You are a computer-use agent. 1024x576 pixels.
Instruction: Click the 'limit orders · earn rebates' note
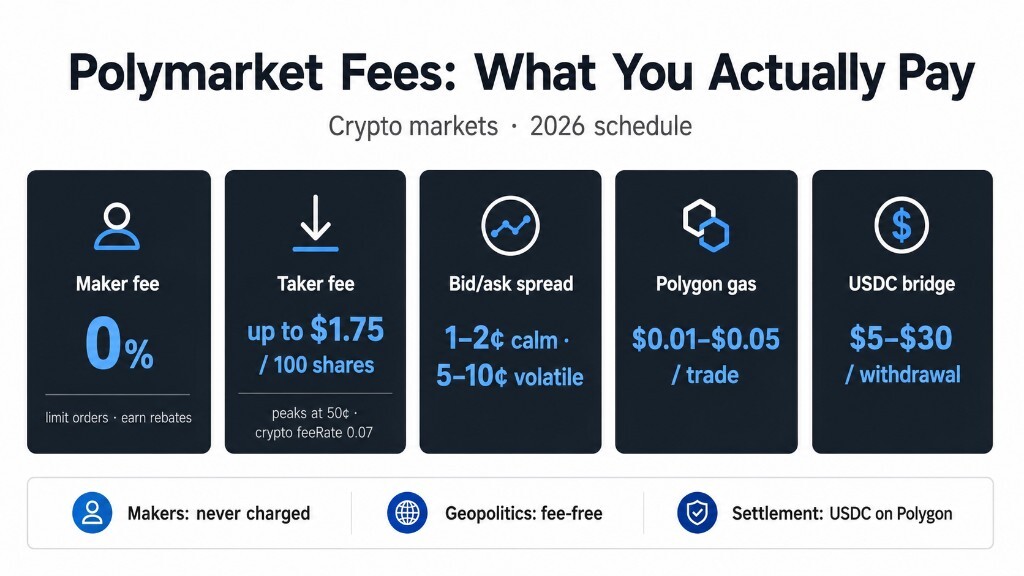pyautogui.click(x=118, y=417)
